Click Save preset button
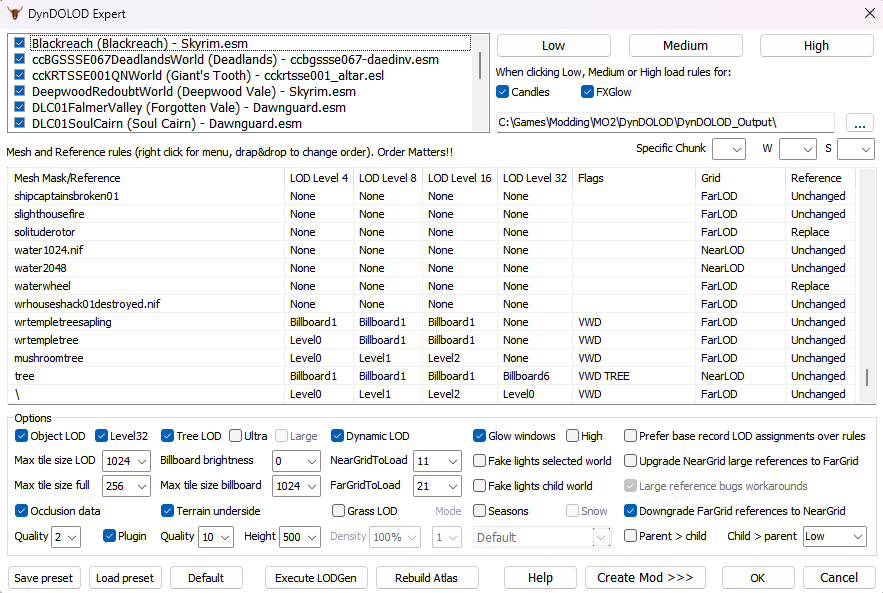883x593 pixels. point(44,578)
